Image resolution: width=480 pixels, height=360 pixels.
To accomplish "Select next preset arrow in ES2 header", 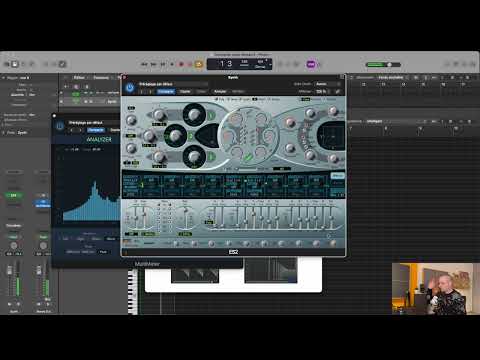I will click(150, 91).
